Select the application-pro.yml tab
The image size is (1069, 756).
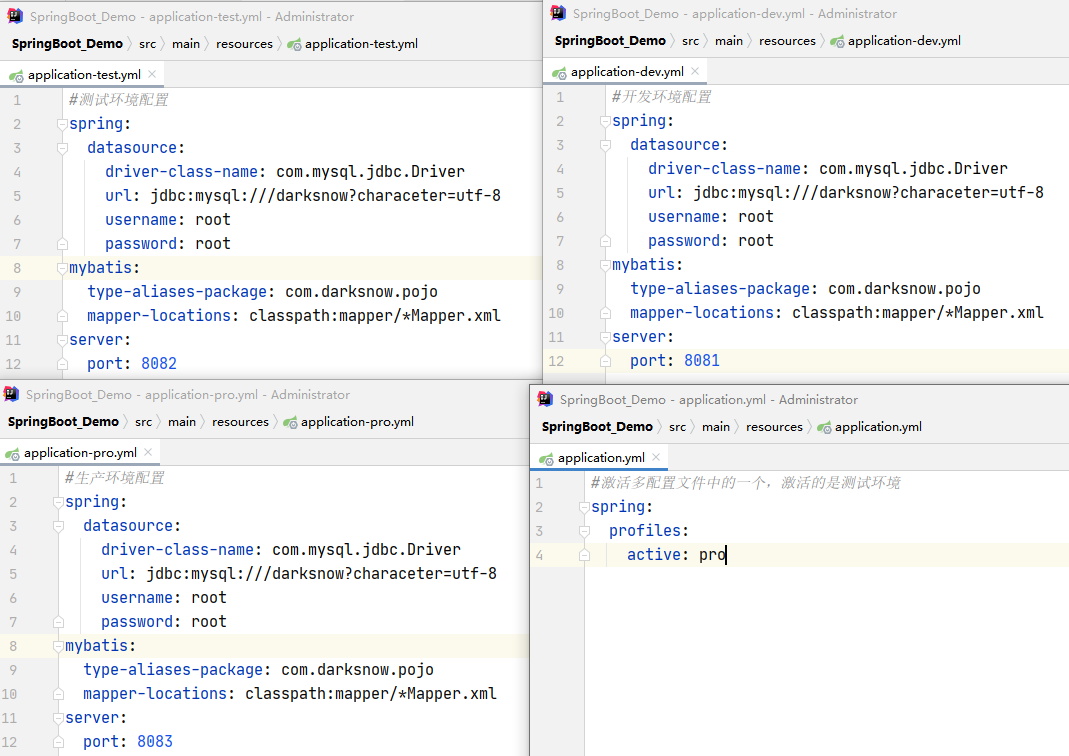point(80,453)
